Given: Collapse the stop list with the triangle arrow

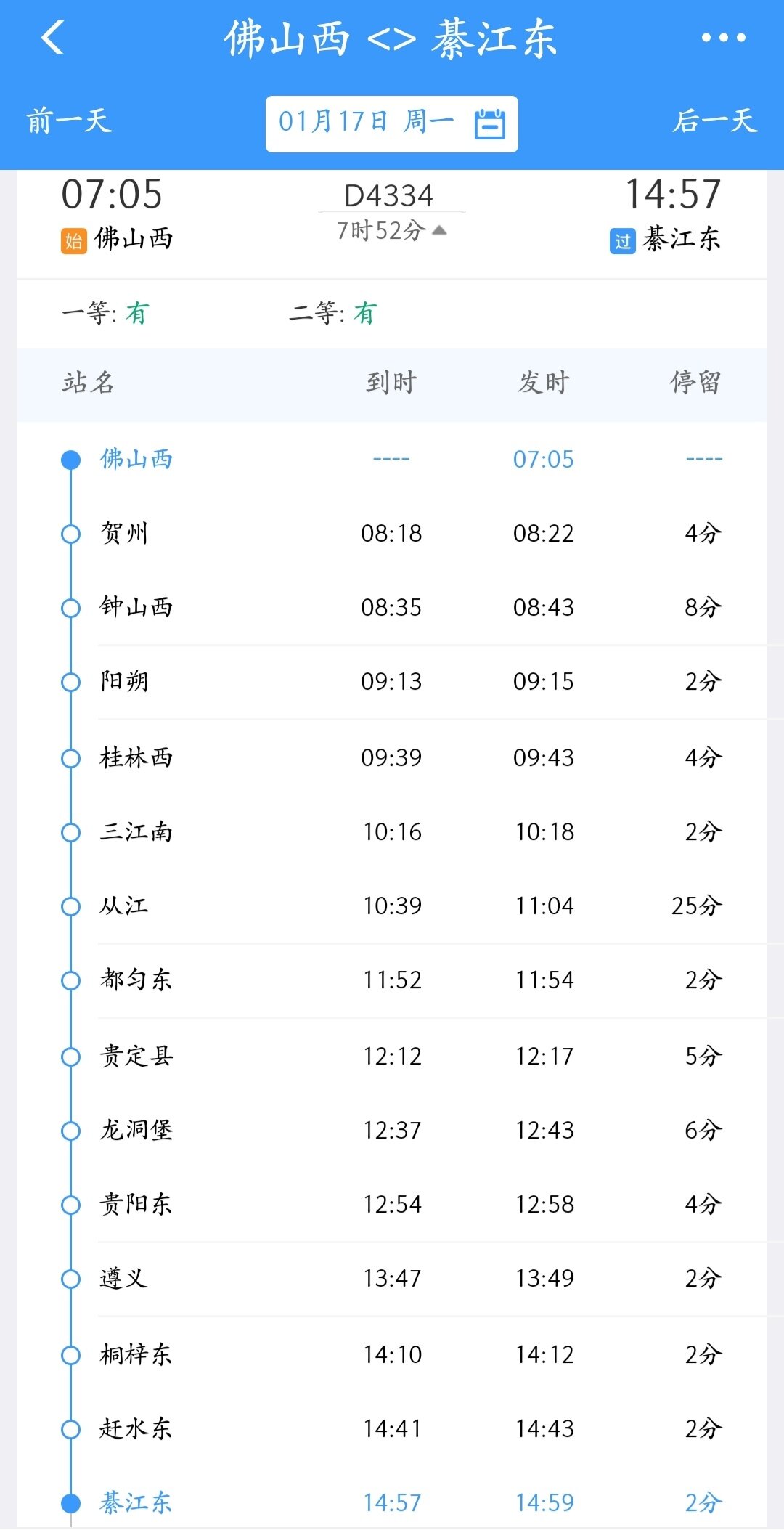Looking at the screenshot, I should [439, 231].
